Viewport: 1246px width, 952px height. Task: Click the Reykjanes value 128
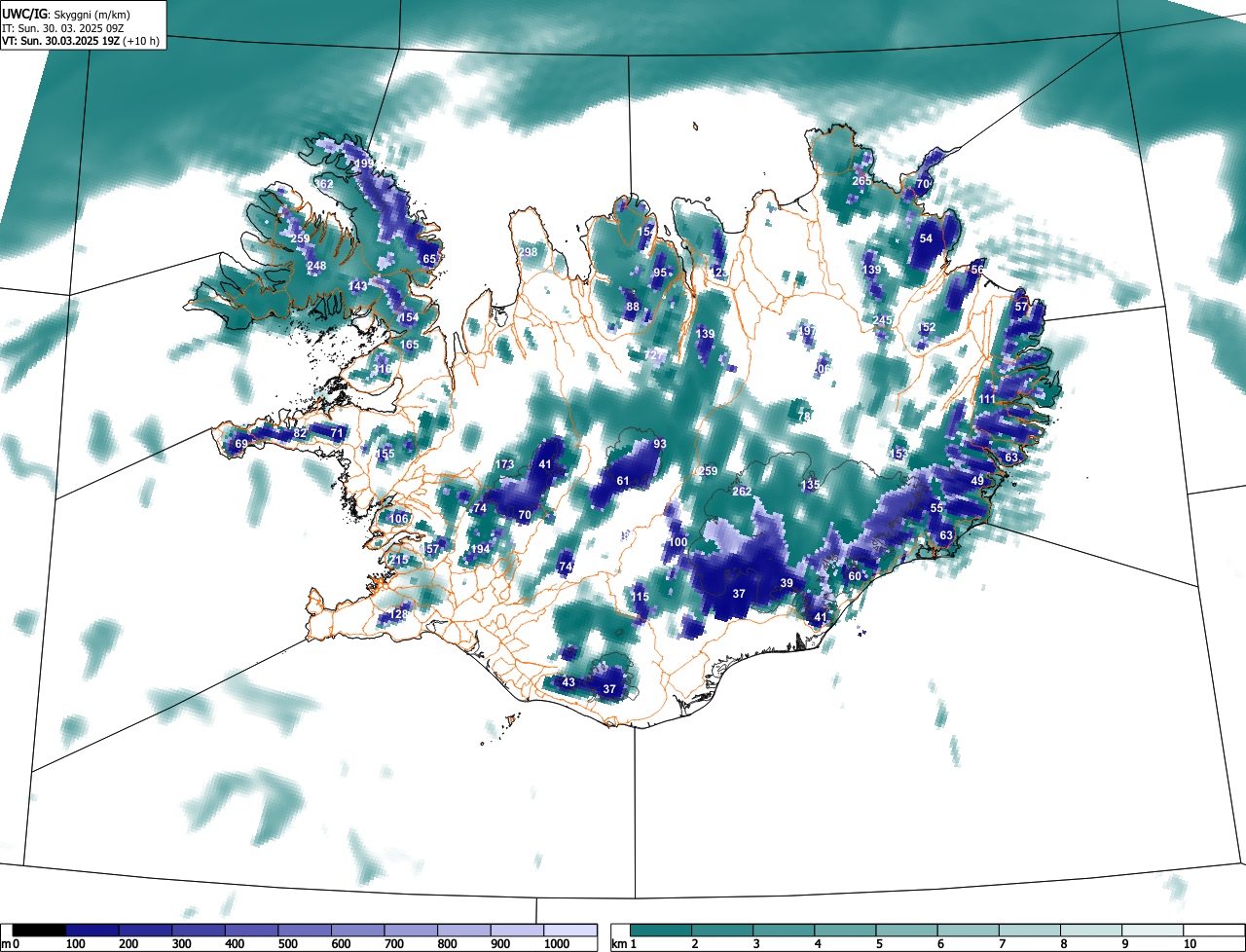pos(399,615)
